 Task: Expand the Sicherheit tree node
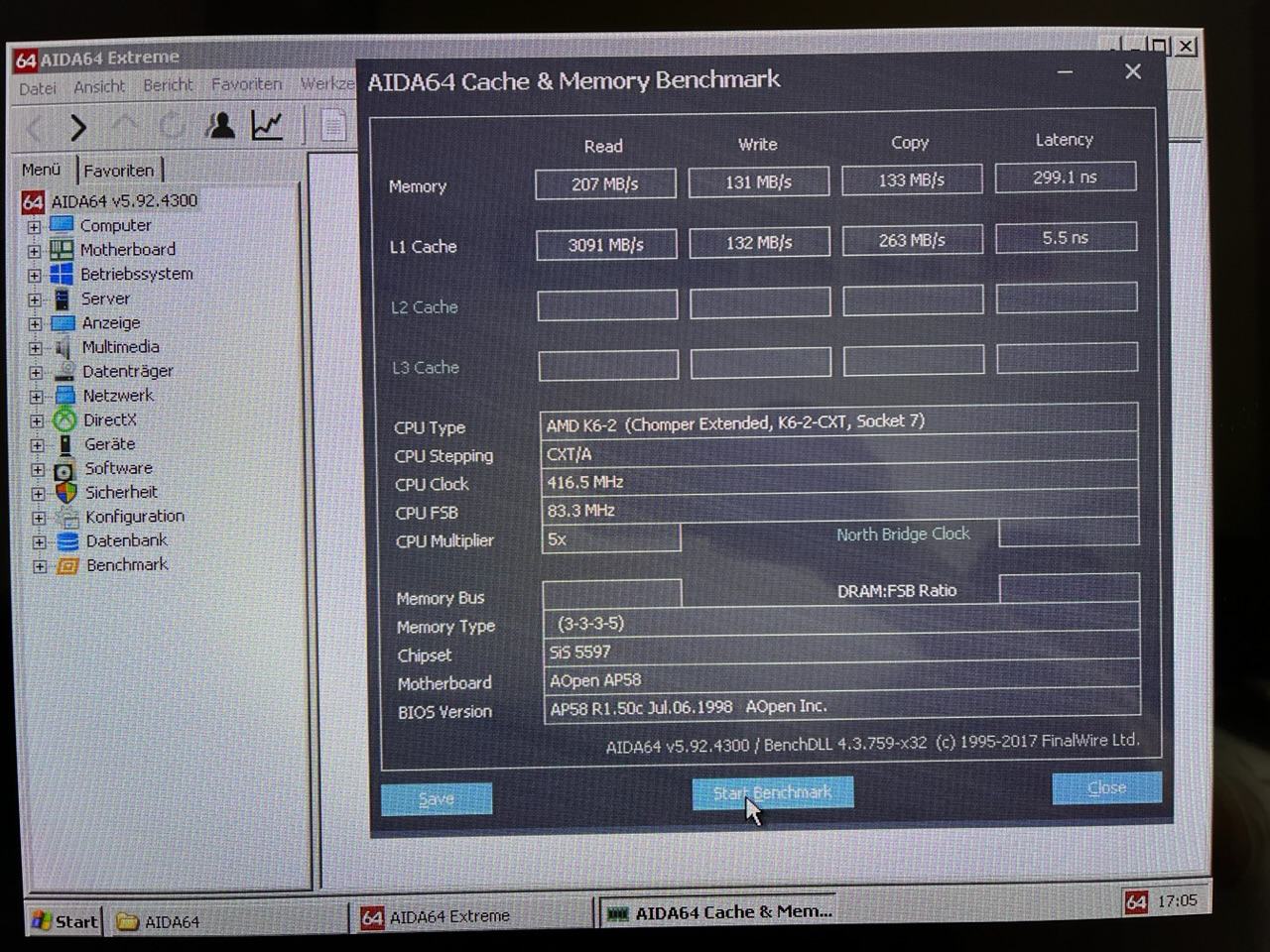pyautogui.click(x=38, y=494)
